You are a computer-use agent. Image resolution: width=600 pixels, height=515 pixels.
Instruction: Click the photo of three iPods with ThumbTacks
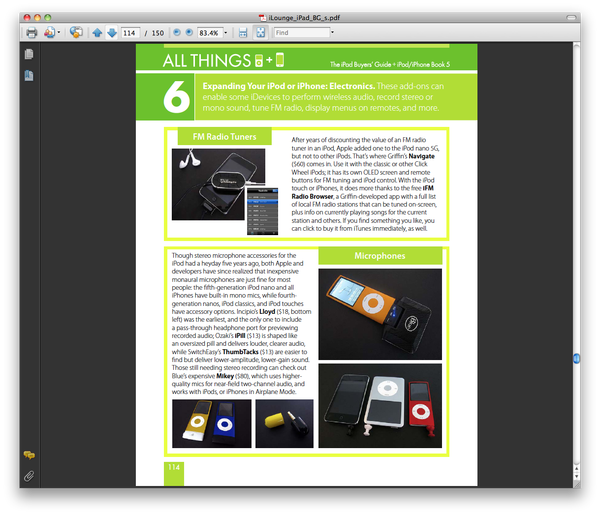(380, 406)
